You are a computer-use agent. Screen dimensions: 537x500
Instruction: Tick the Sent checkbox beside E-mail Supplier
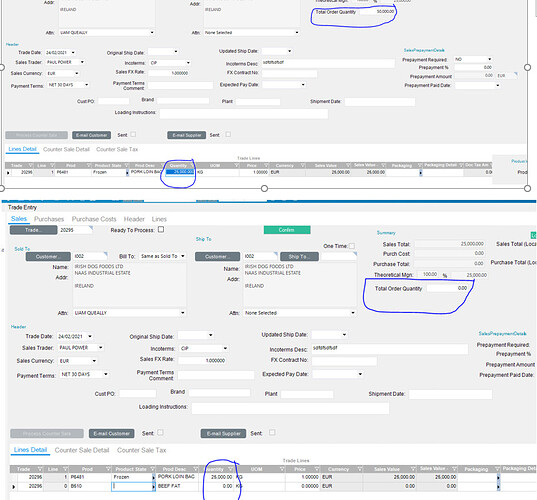pyautogui.click(x=272, y=433)
